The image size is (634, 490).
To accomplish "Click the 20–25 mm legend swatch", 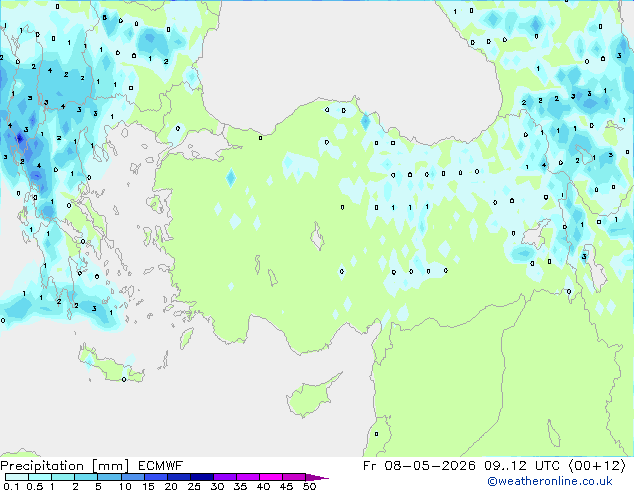I will coord(178,477).
